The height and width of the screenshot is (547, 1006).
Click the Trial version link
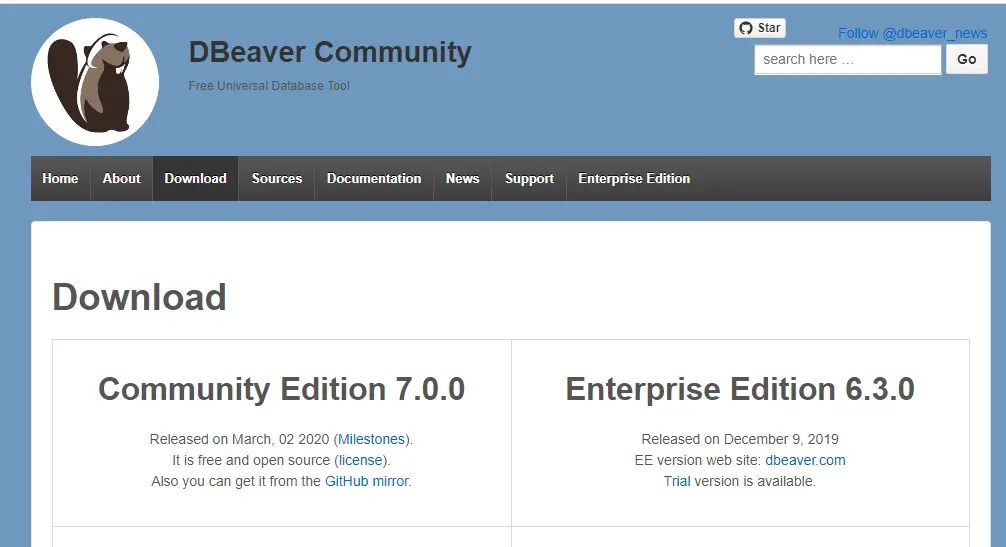[x=677, y=481]
